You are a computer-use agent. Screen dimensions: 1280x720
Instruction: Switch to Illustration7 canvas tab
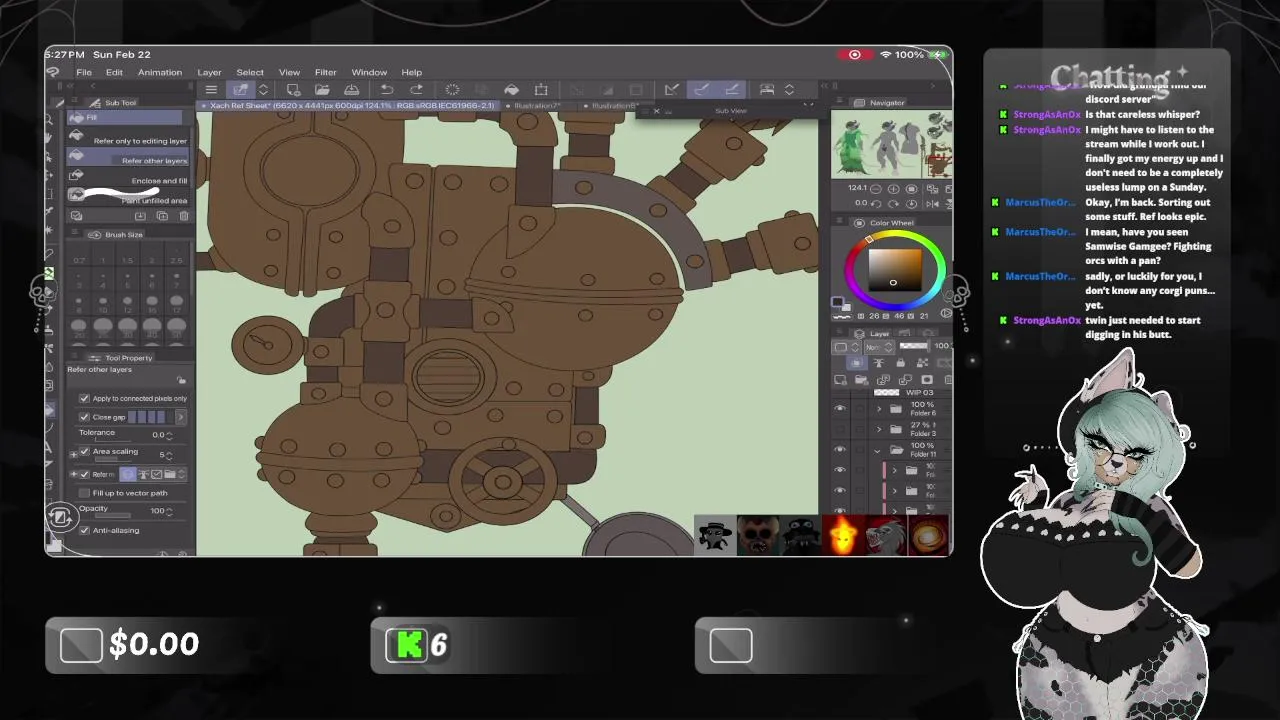coord(537,105)
